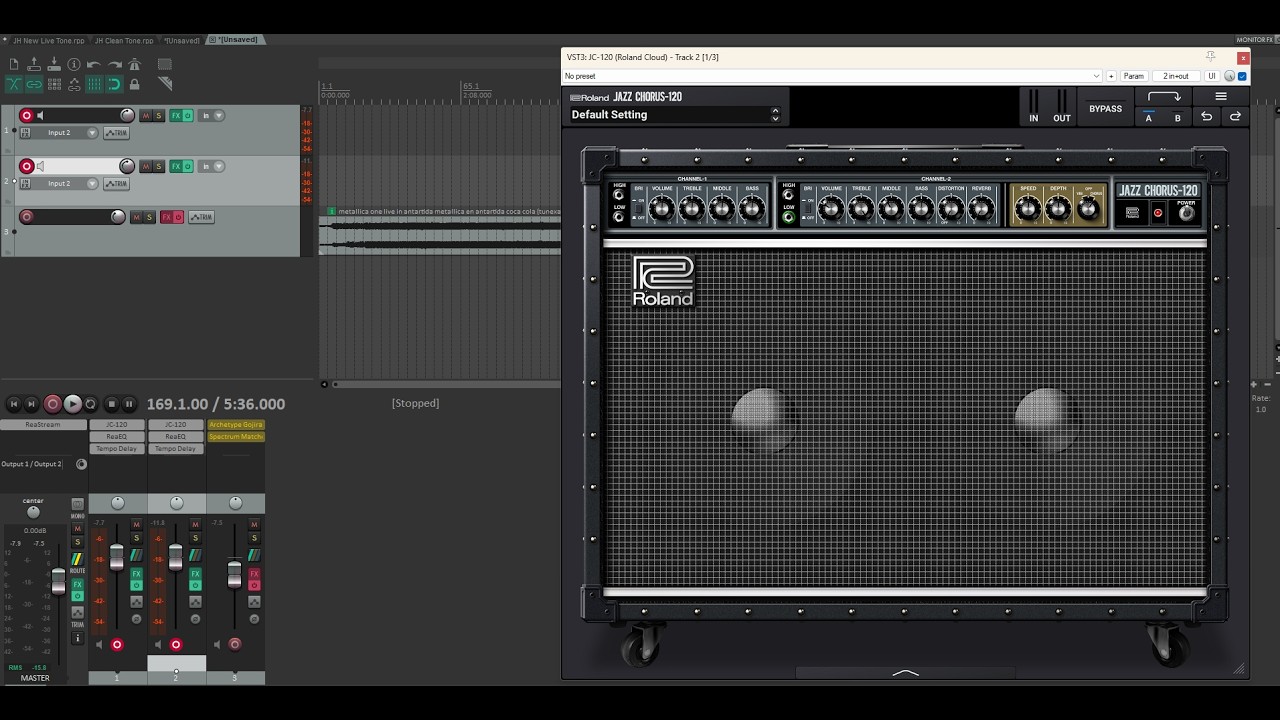This screenshot has height=720, width=1280.
Task: Click mixer track 1 pan knob
Action: [117, 503]
